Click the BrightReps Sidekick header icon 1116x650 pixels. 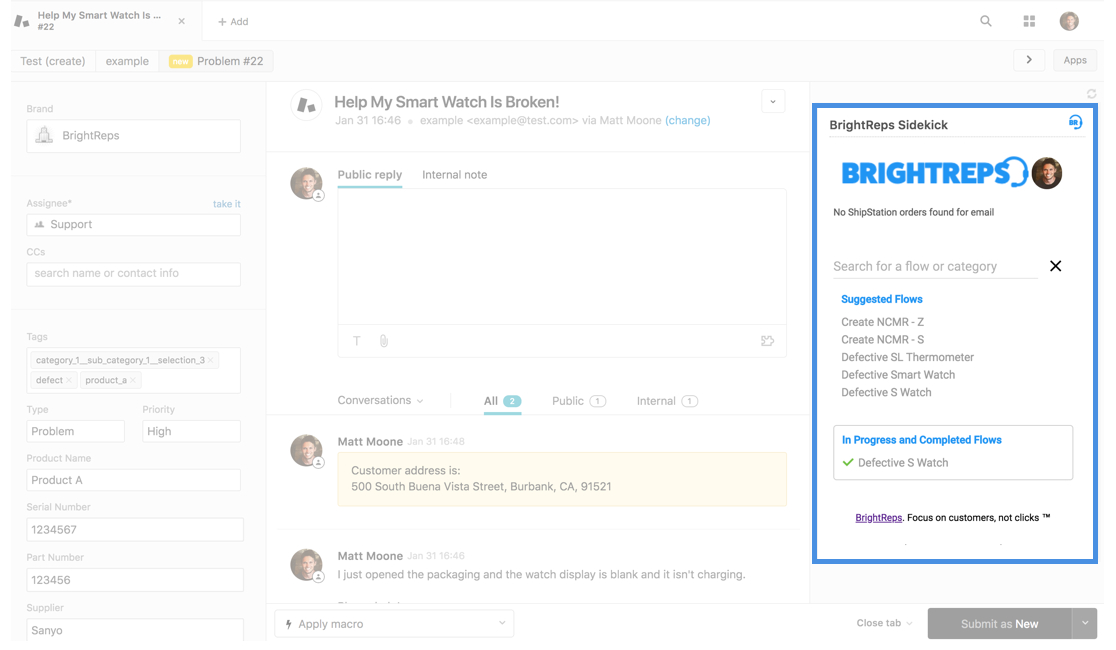pyautogui.click(x=1075, y=122)
